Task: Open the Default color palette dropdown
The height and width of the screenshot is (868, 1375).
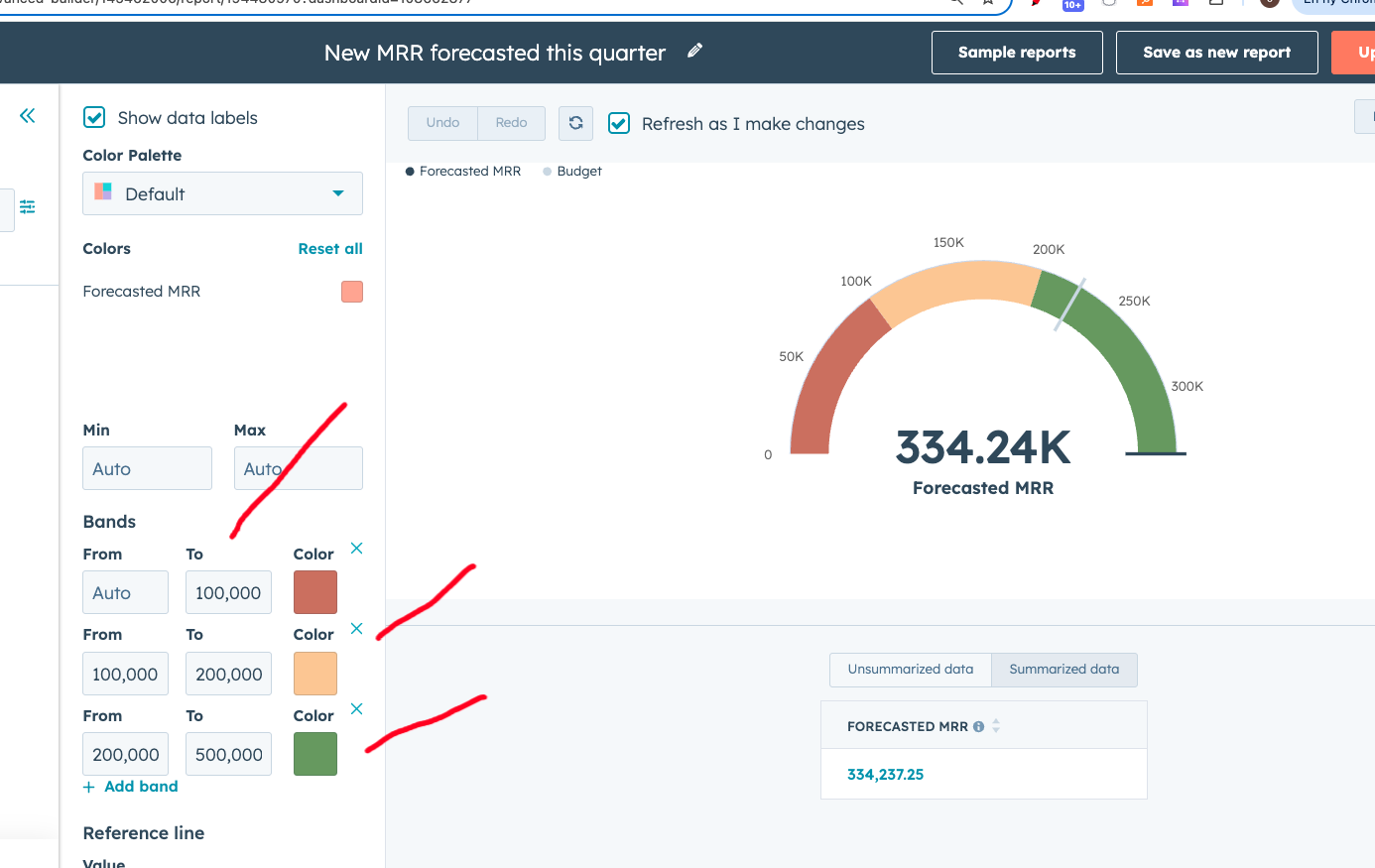Action: (222, 194)
